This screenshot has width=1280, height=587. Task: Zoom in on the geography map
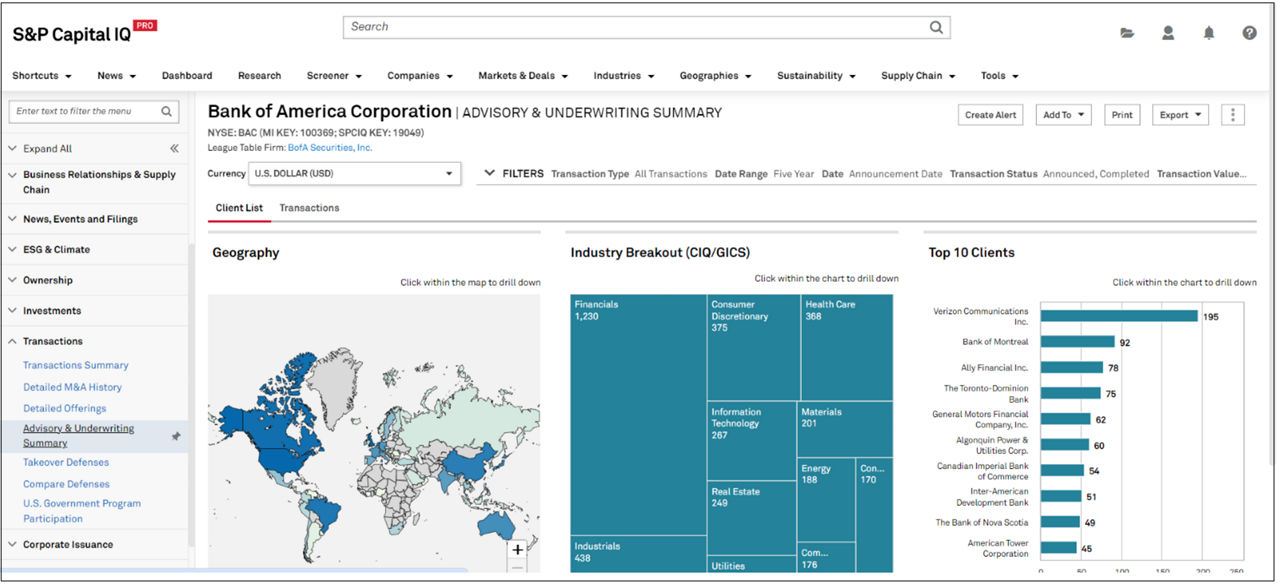(517, 550)
